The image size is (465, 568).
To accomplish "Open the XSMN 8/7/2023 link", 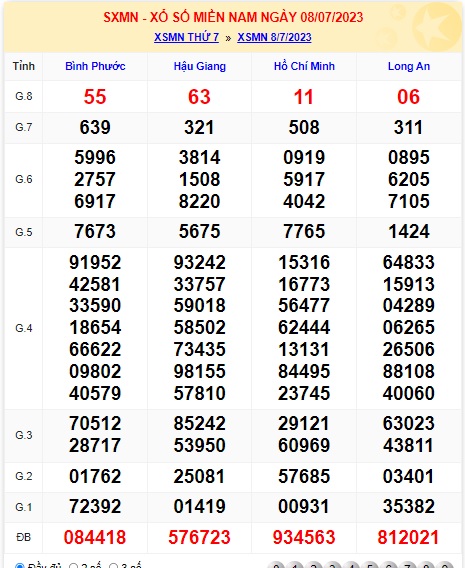I will (x=274, y=37).
